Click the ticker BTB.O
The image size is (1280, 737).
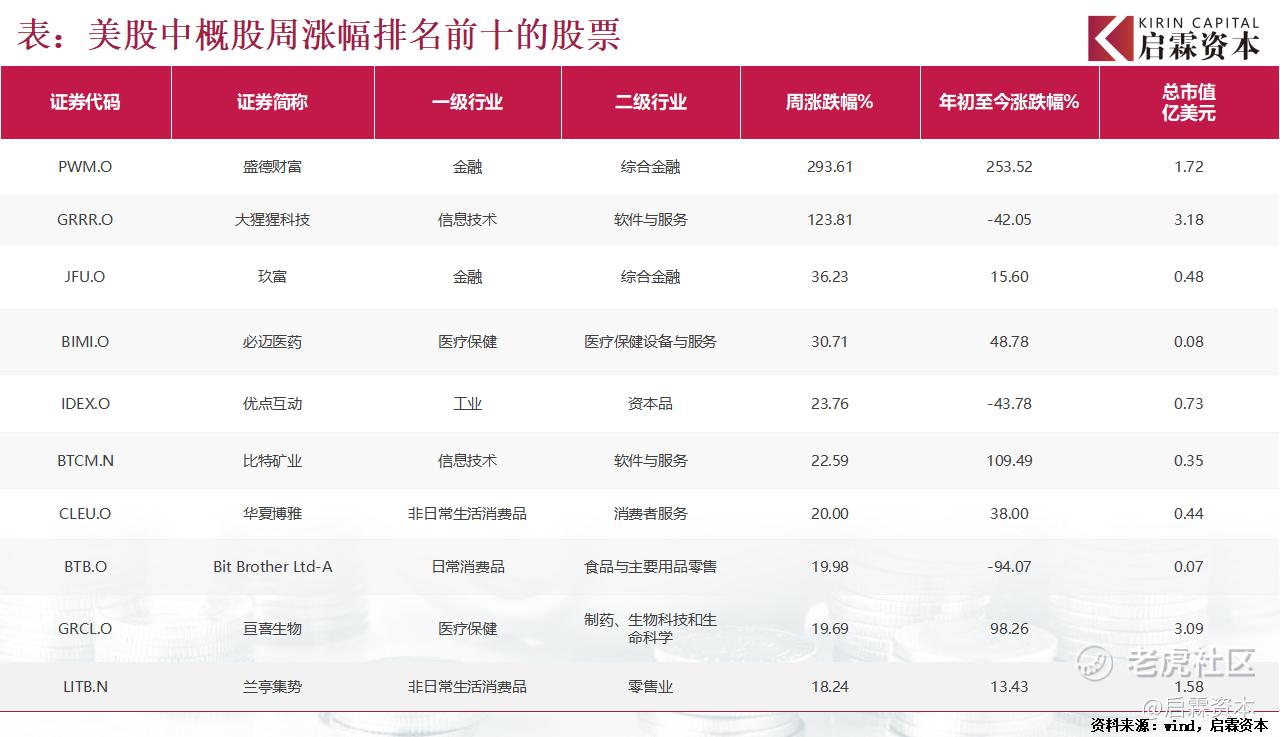pos(85,566)
